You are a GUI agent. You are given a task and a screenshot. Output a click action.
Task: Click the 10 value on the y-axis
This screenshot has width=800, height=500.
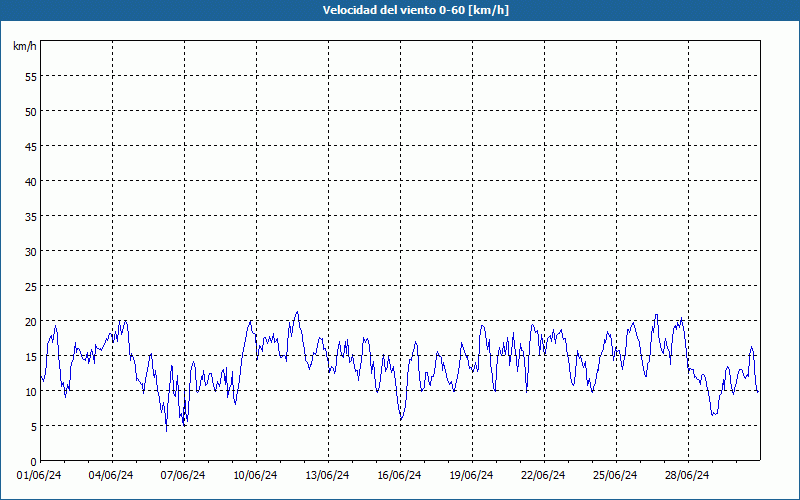(x=31, y=391)
